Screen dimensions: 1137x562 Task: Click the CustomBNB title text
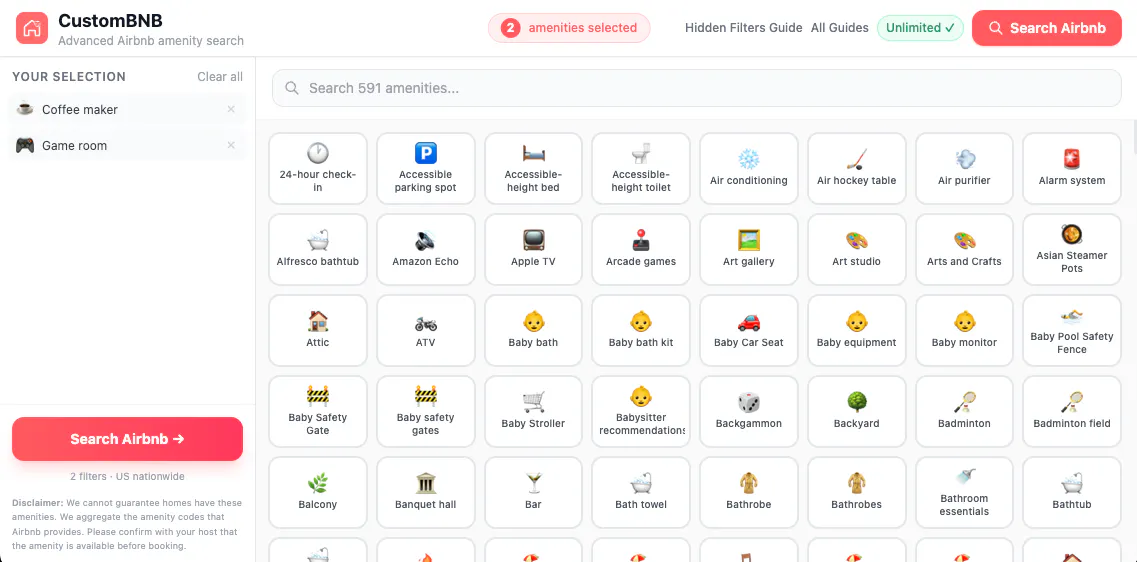tap(110, 20)
